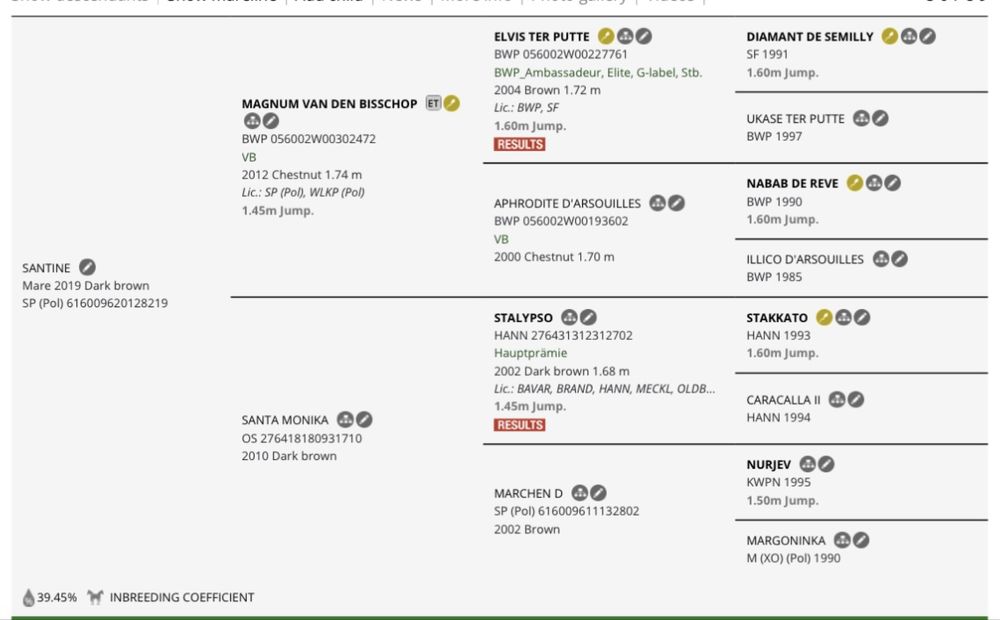This screenshot has height=620, width=1000.
Task: Click the ET badge next to Magnum van den Bisschop
Action: [433, 103]
